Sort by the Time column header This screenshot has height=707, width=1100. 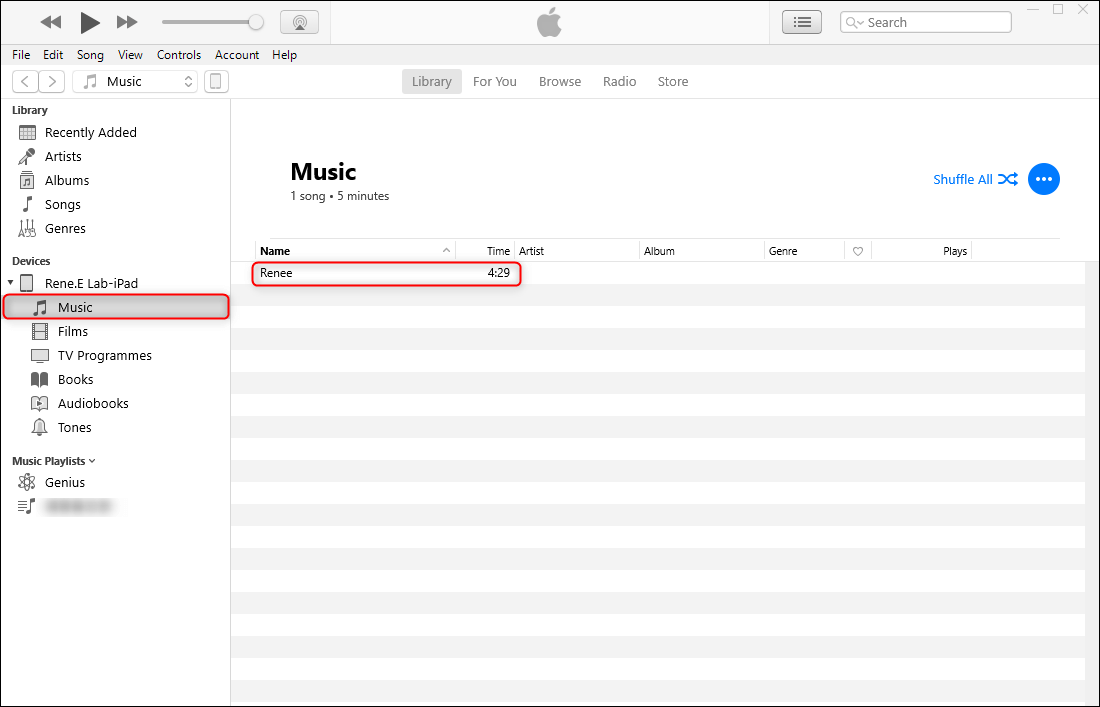[x=485, y=251]
